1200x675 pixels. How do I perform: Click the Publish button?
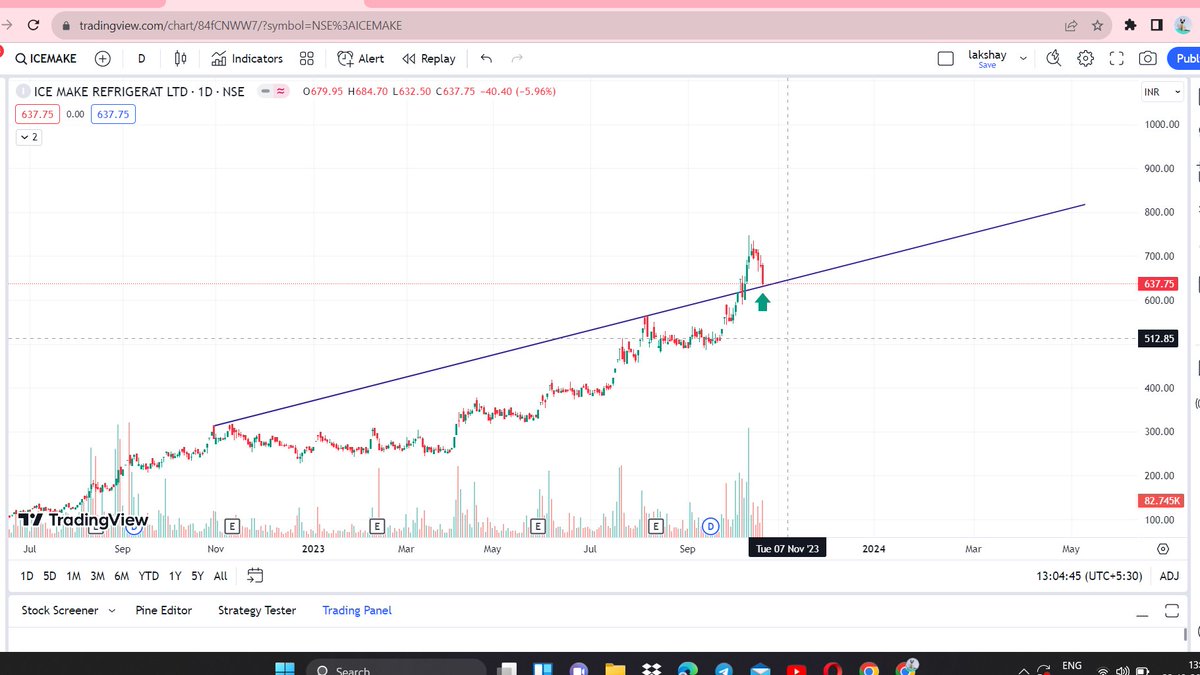1186,58
